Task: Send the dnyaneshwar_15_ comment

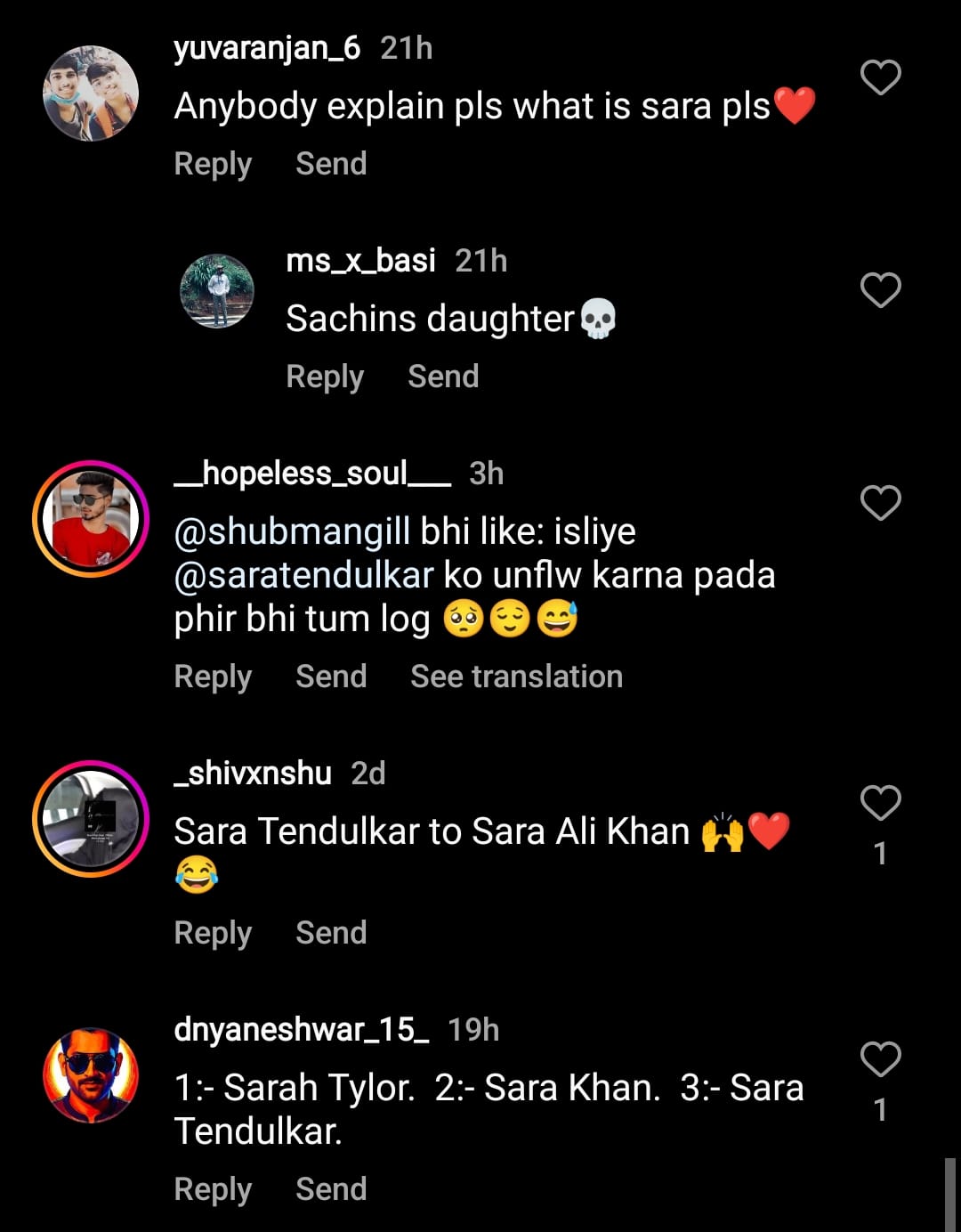Action: [331, 1189]
